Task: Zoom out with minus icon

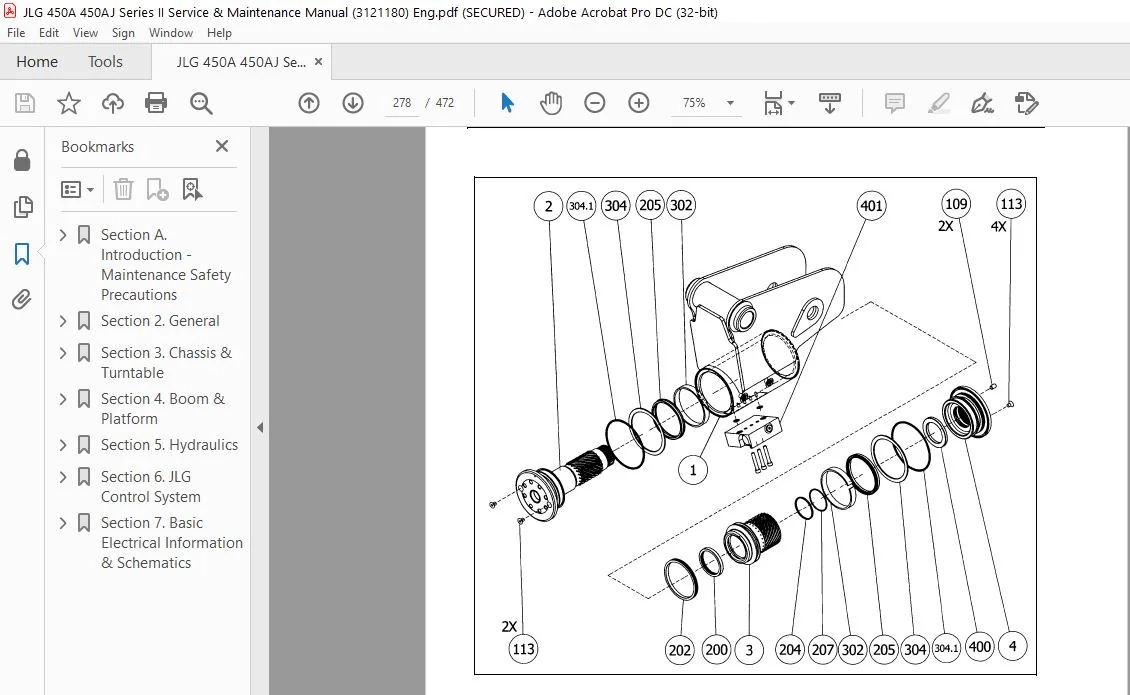Action: [x=595, y=103]
